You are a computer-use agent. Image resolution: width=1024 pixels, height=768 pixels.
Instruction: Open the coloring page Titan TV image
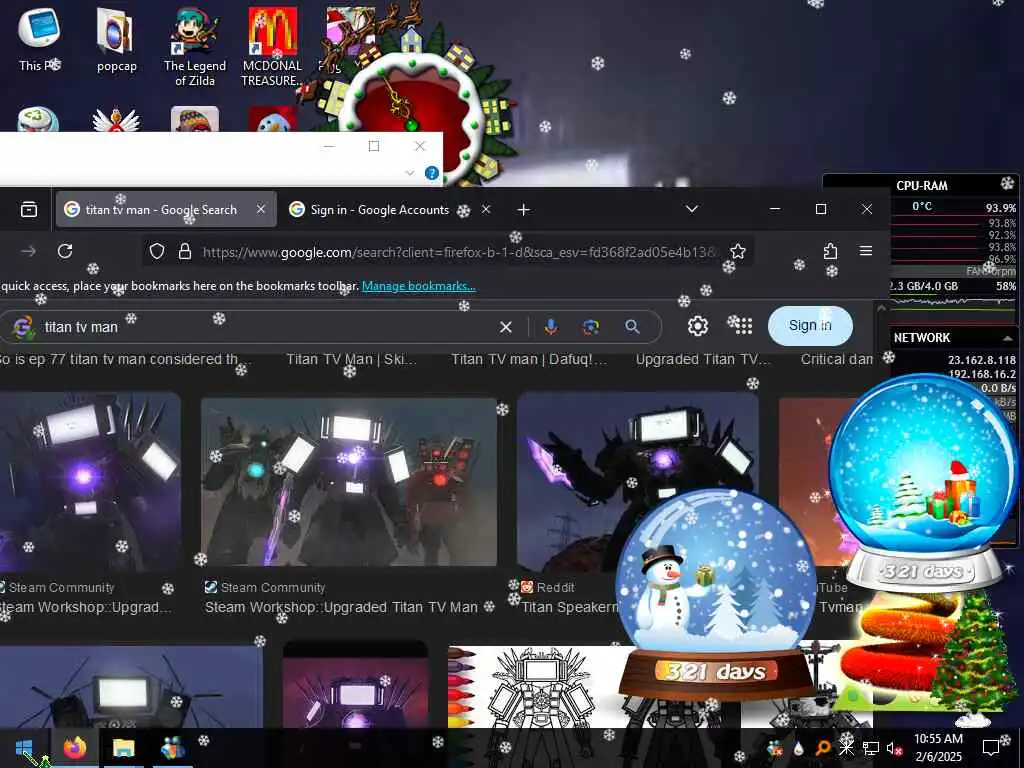pos(536,687)
